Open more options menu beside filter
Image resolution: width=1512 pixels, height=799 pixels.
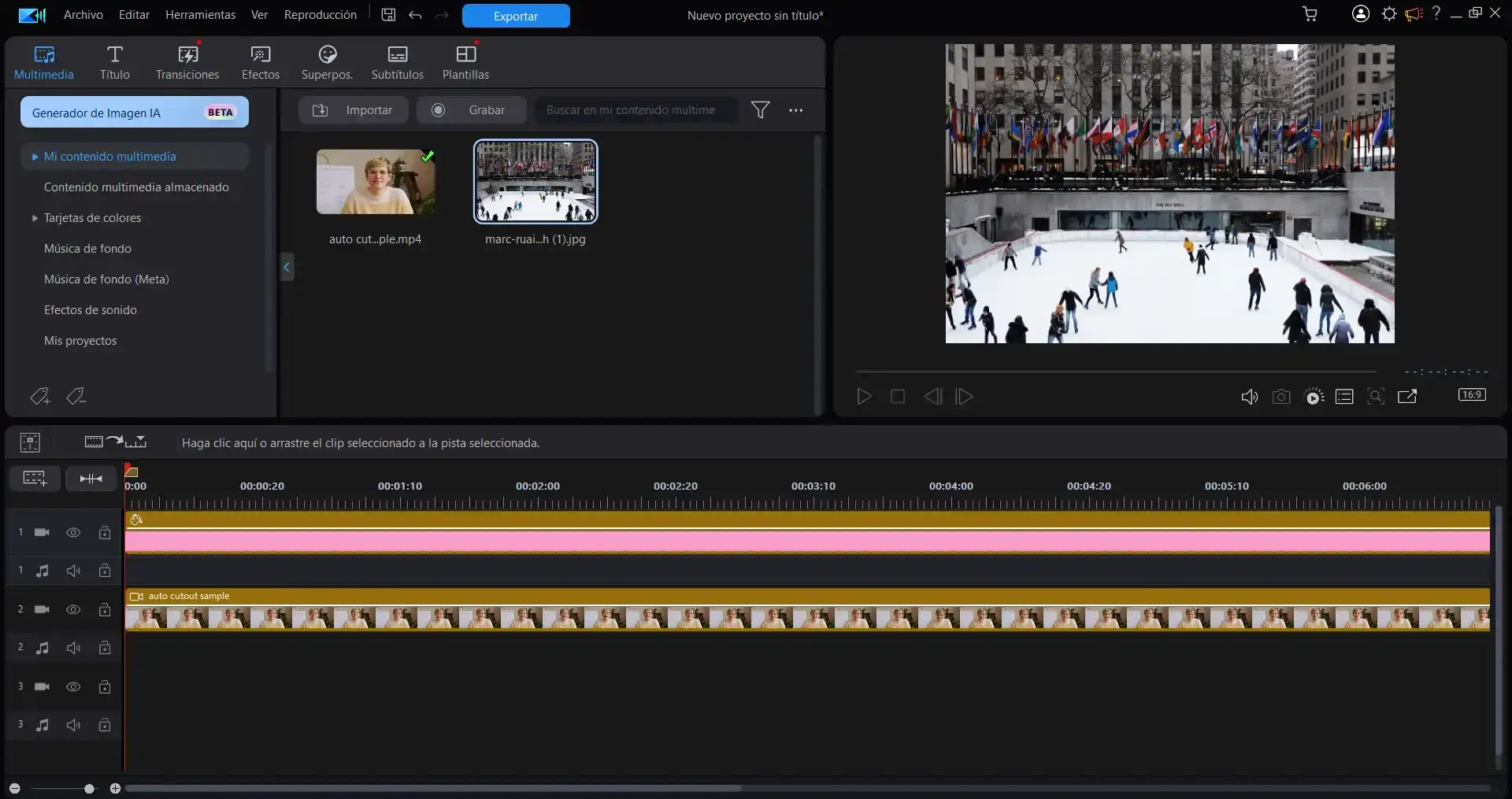pos(795,110)
